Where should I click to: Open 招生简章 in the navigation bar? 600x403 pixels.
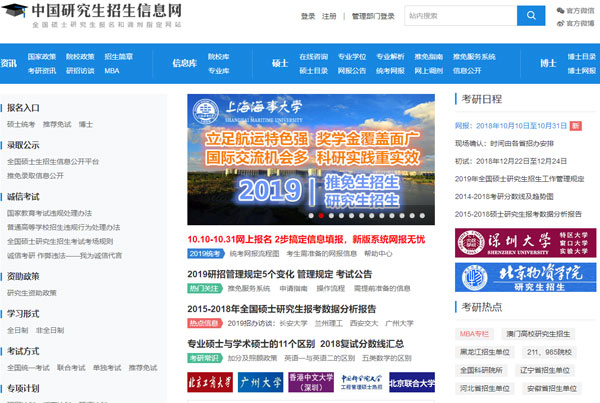pyautogui.click(x=119, y=57)
